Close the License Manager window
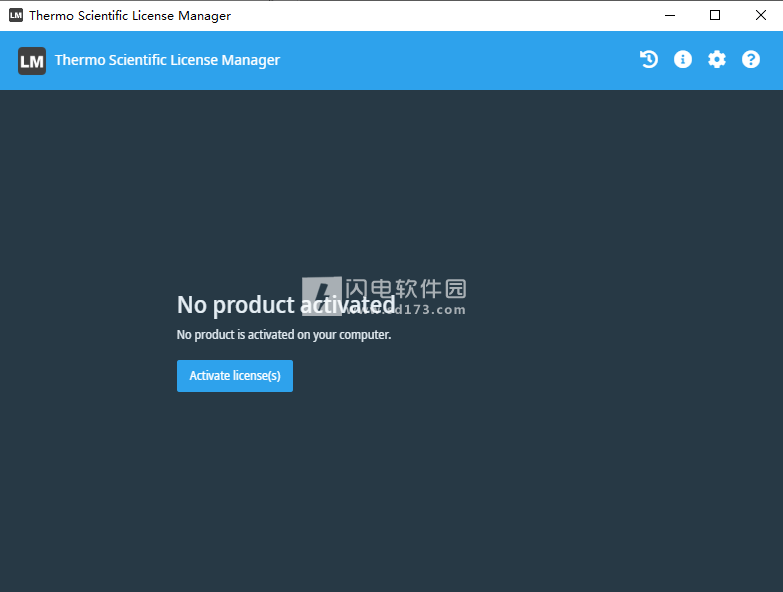Image resolution: width=783 pixels, height=592 pixels. point(761,15)
